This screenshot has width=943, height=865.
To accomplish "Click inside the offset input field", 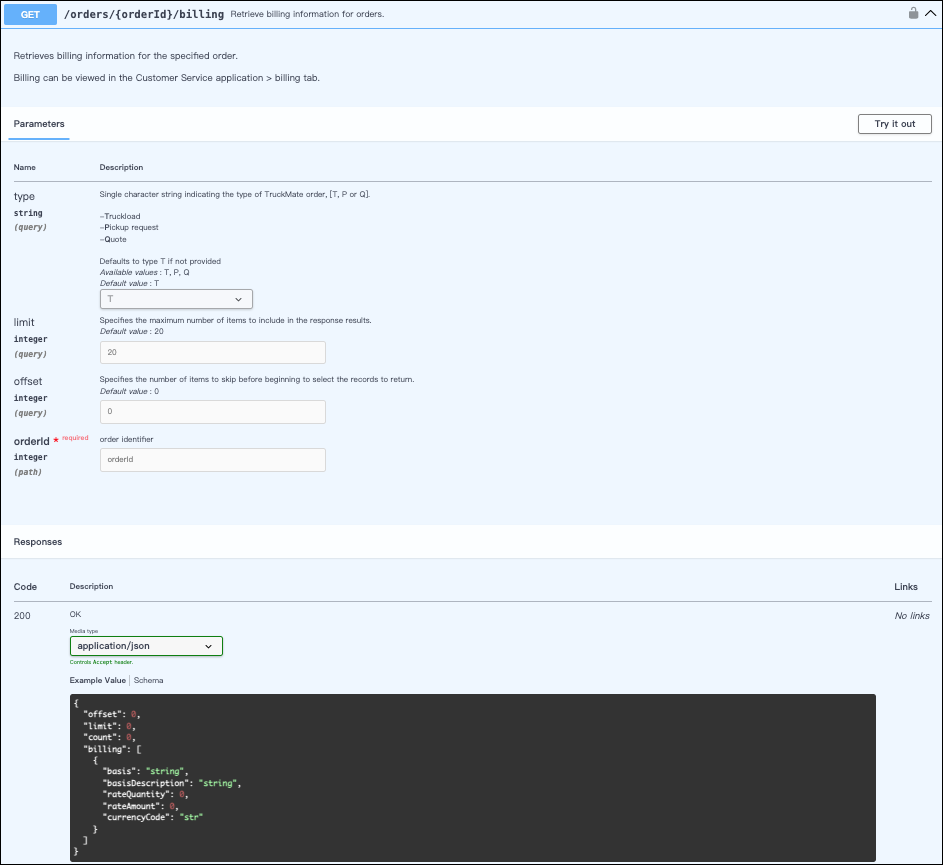I will (212, 411).
